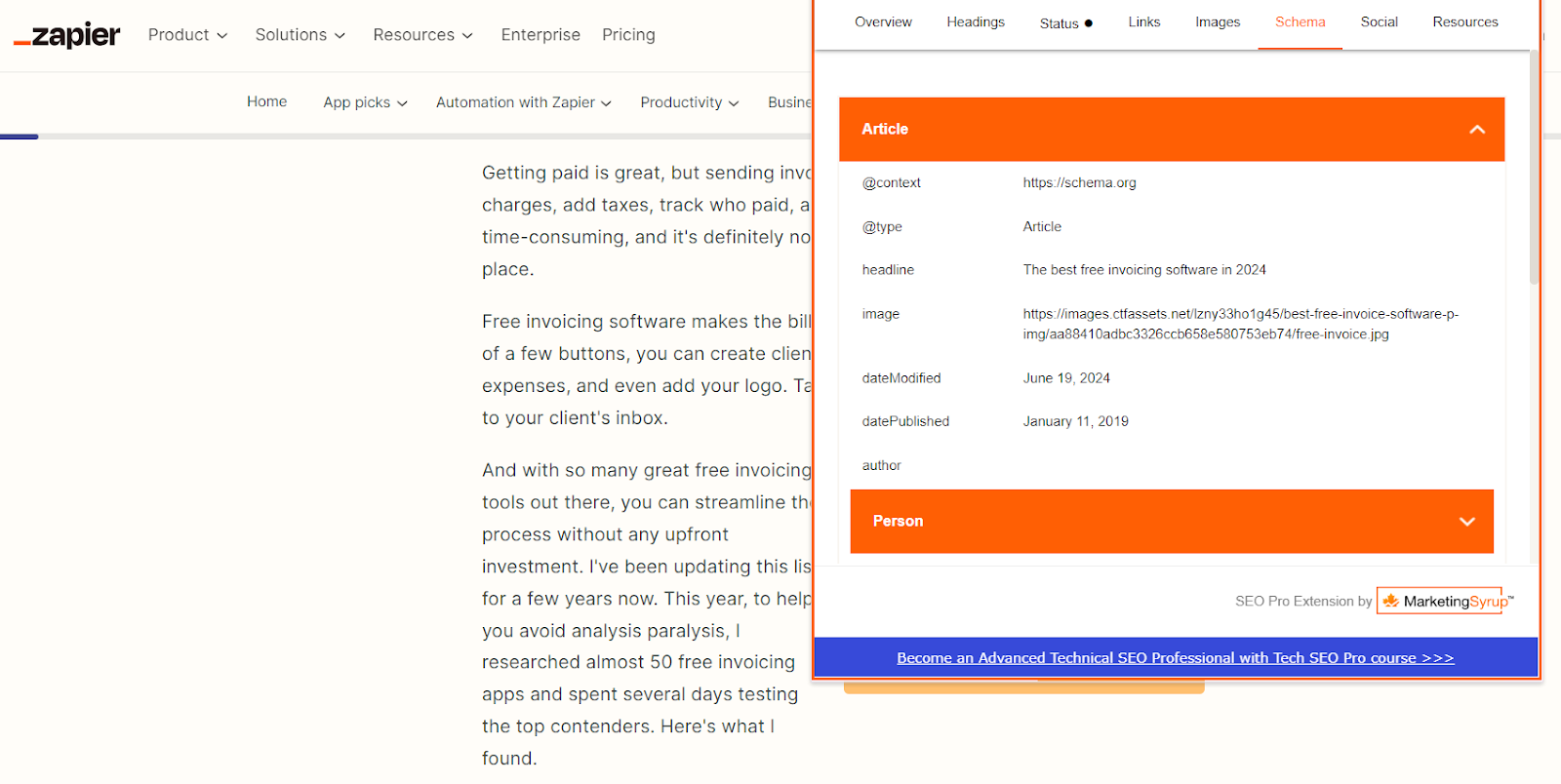Screen dimensions: 1561x784
Task: Switch to the Overview tab
Action: point(883,22)
